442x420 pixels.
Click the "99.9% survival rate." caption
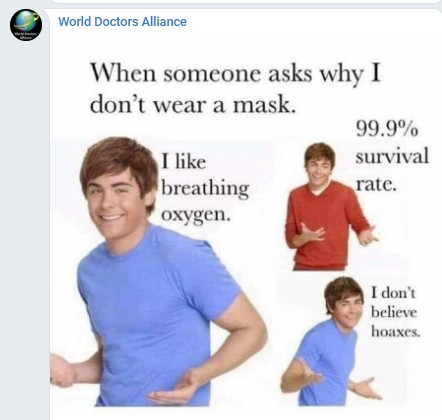[x=392, y=156]
